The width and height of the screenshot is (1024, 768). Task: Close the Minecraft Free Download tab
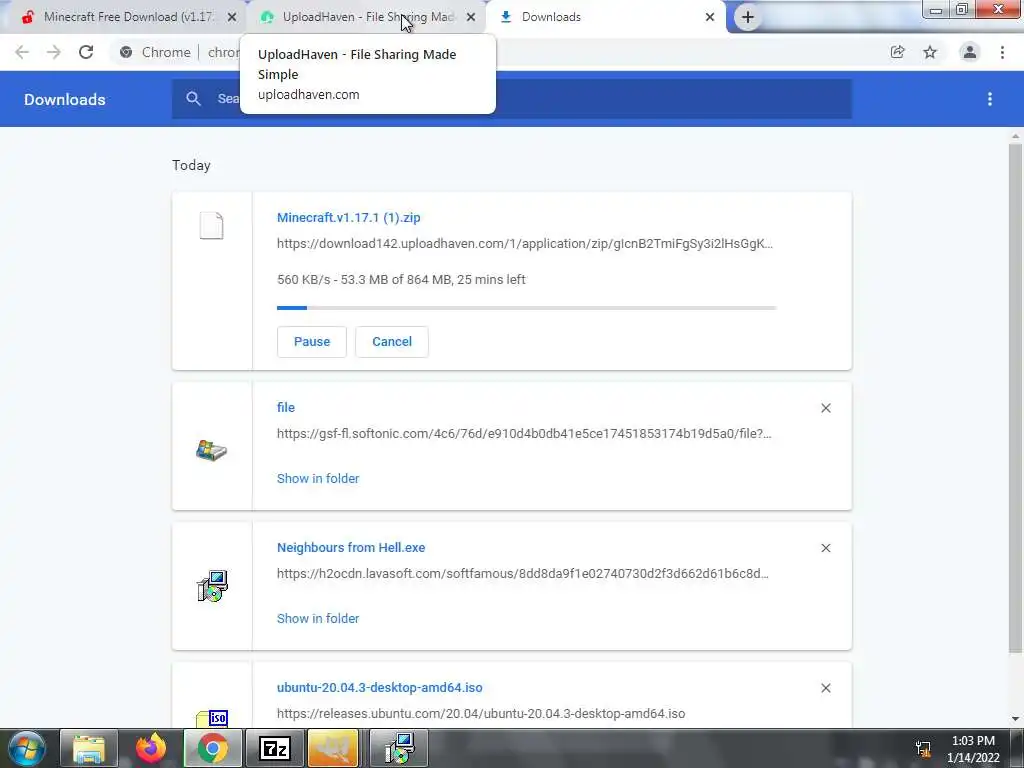(232, 18)
